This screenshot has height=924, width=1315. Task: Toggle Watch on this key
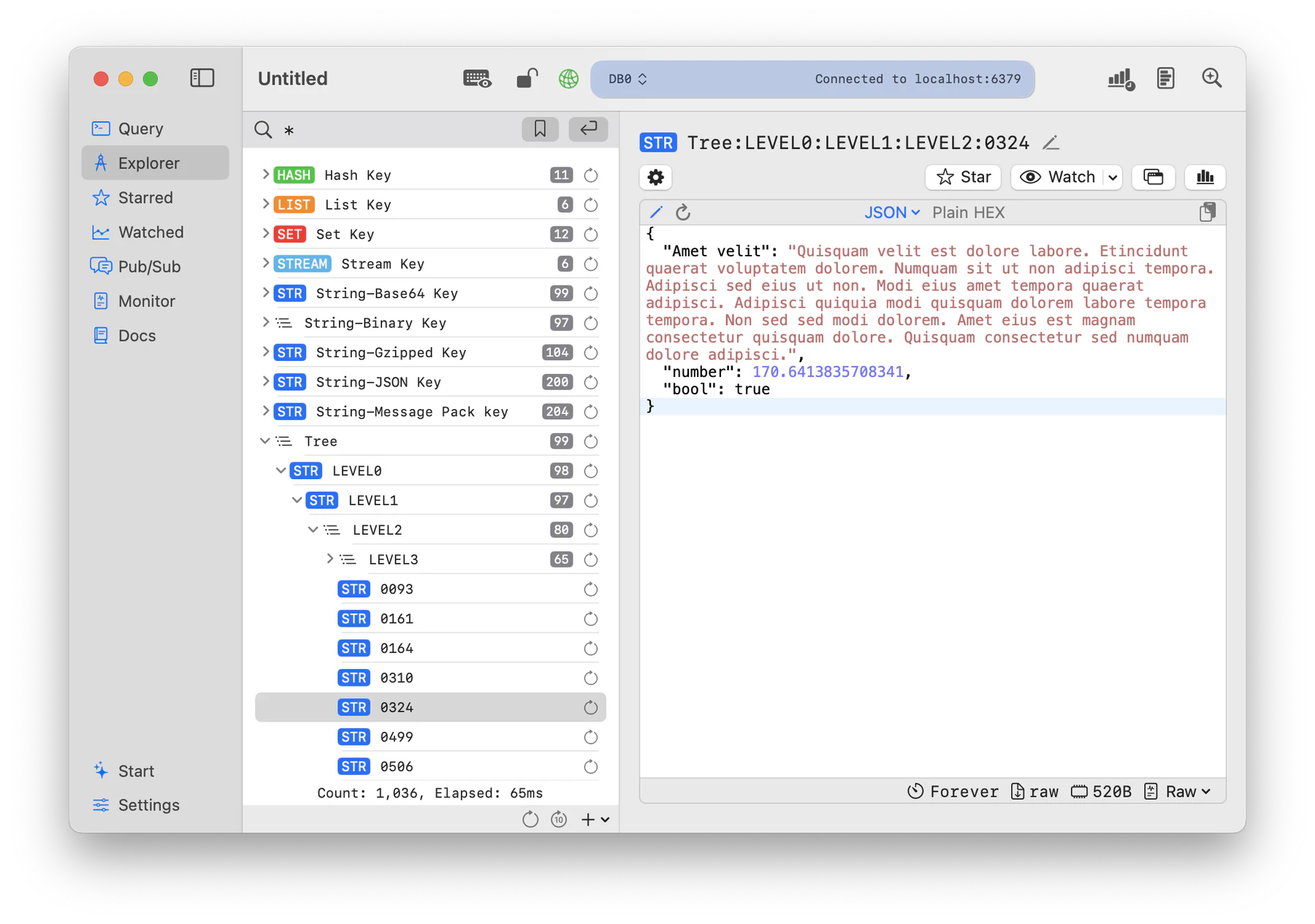[1059, 177]
